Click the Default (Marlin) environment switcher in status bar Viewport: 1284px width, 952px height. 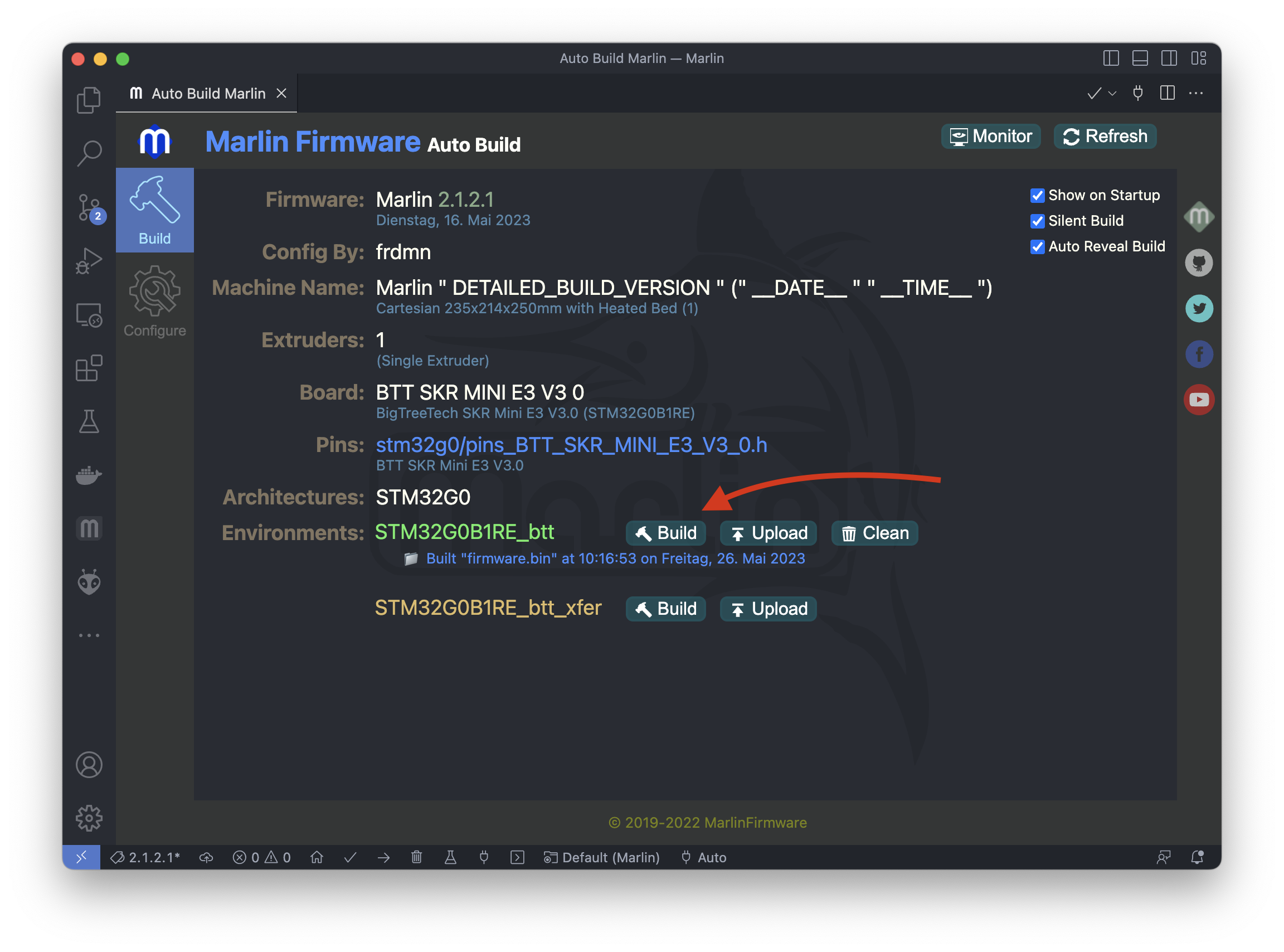[x=602, y=857]
